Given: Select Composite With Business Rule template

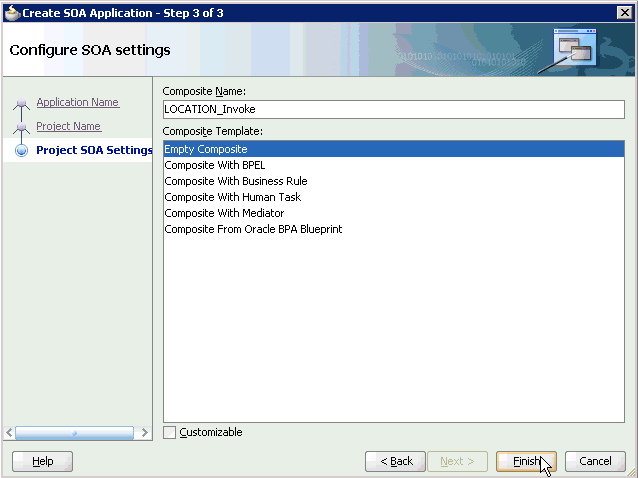Looking at the screenshot, I should coord(393,181).
